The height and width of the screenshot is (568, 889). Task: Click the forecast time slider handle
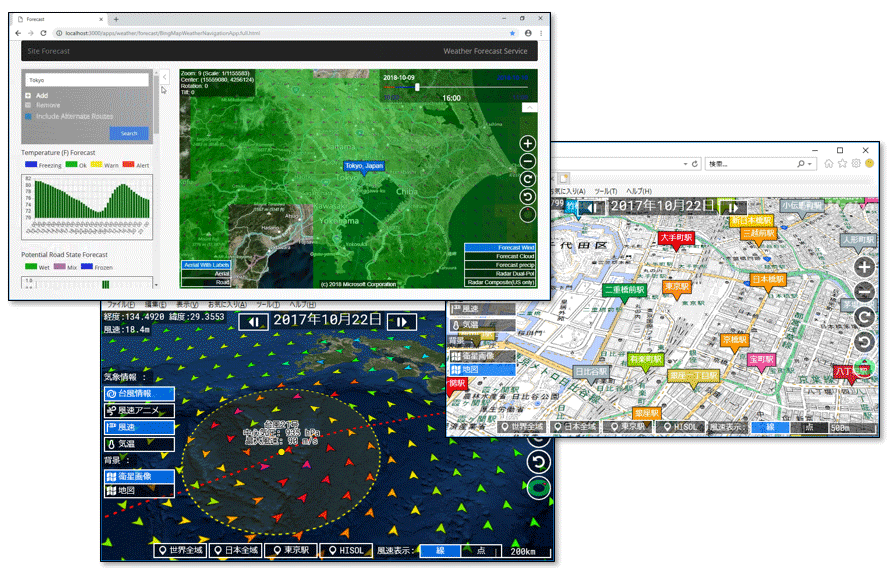[x=417, y=87]
